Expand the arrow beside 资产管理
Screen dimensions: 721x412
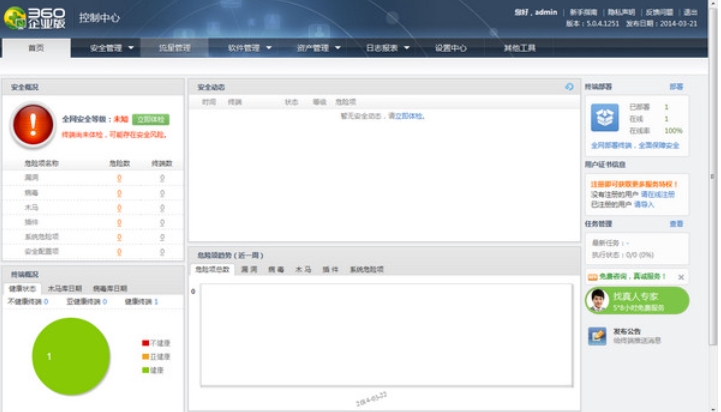(338, 47)
